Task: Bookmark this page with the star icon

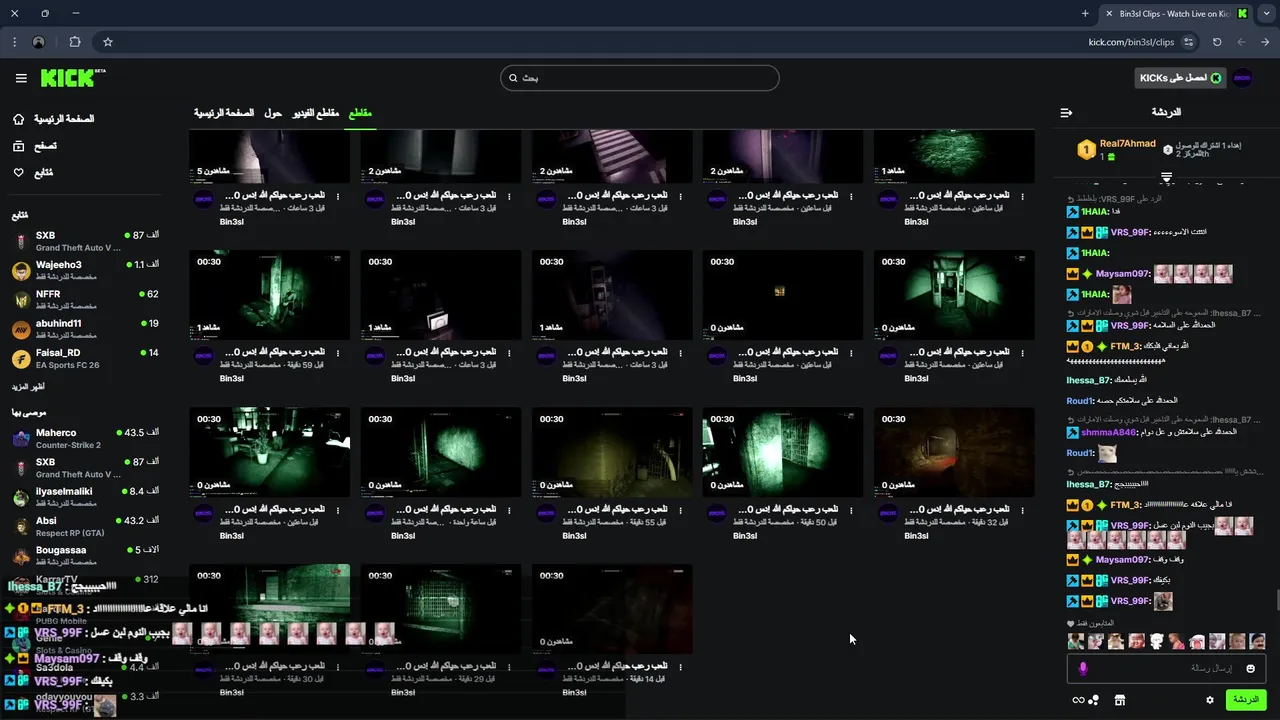Action: 108,42
